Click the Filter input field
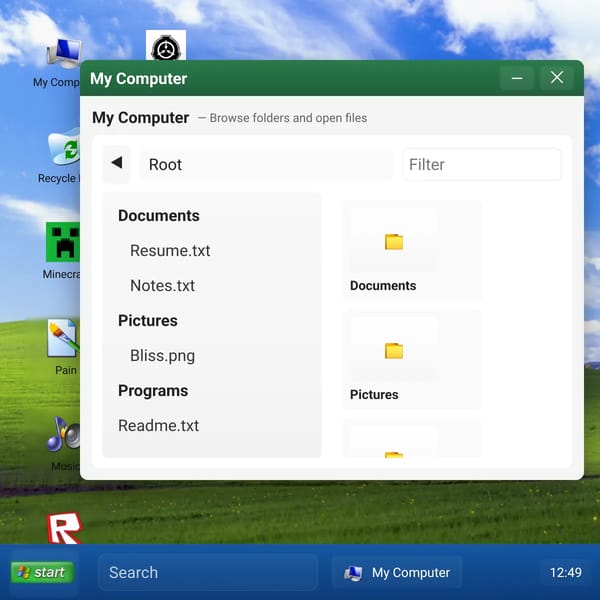Viewport: 600px width, 600px height. [482, 165]
